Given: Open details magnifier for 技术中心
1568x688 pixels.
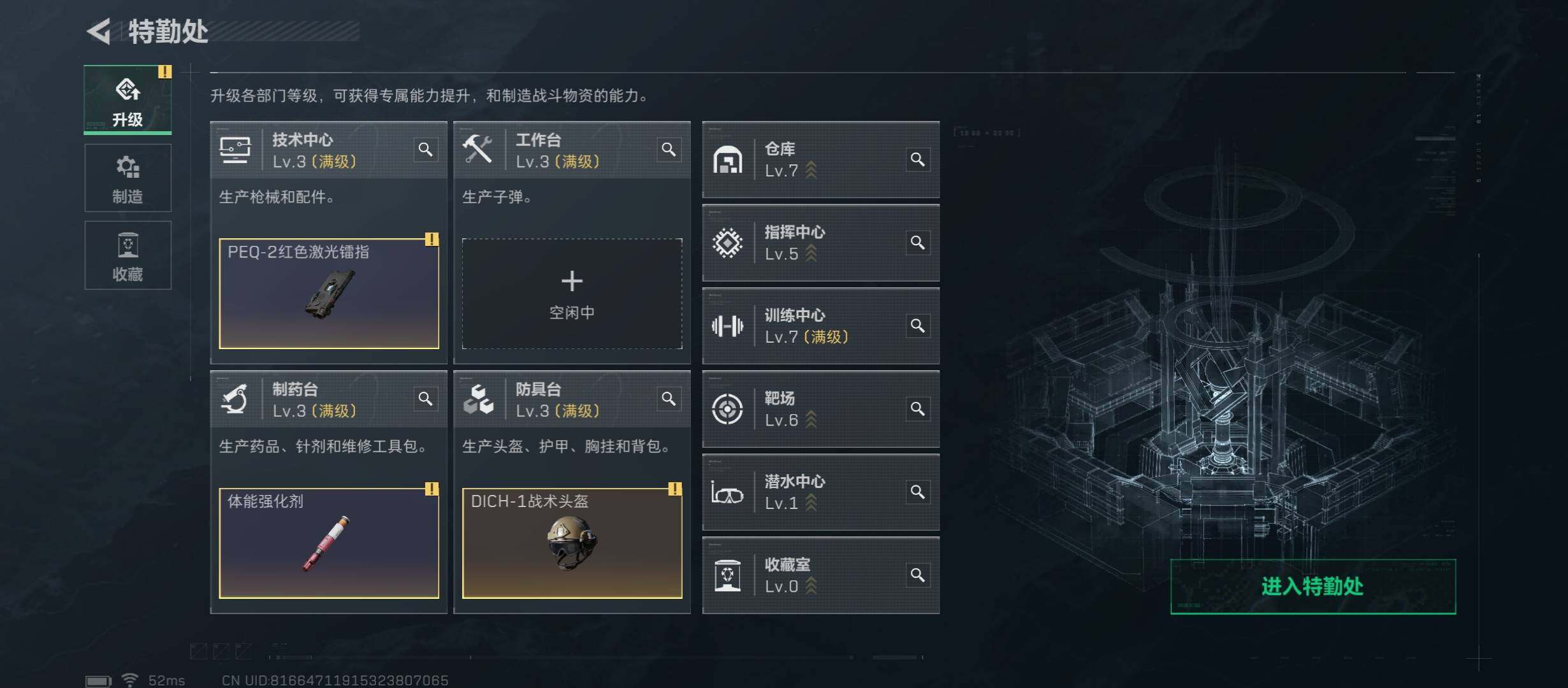Looking at the screenshot, I should [x=425, y=150].
